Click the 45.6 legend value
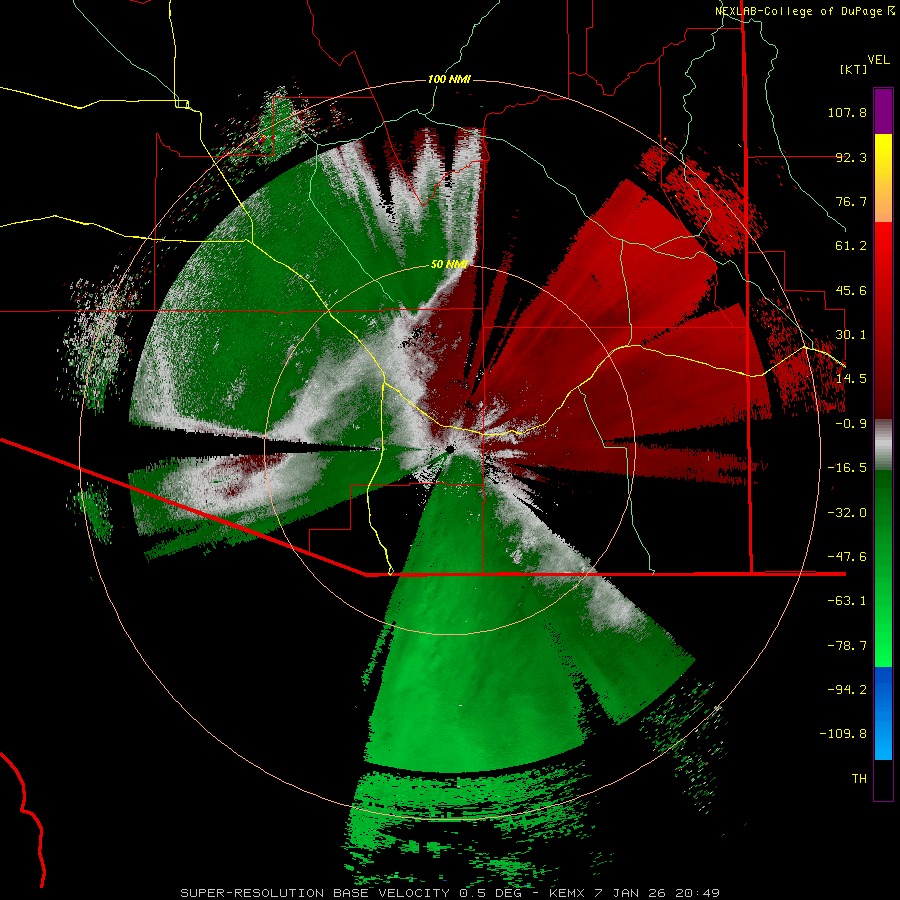 tap(851, 290)
